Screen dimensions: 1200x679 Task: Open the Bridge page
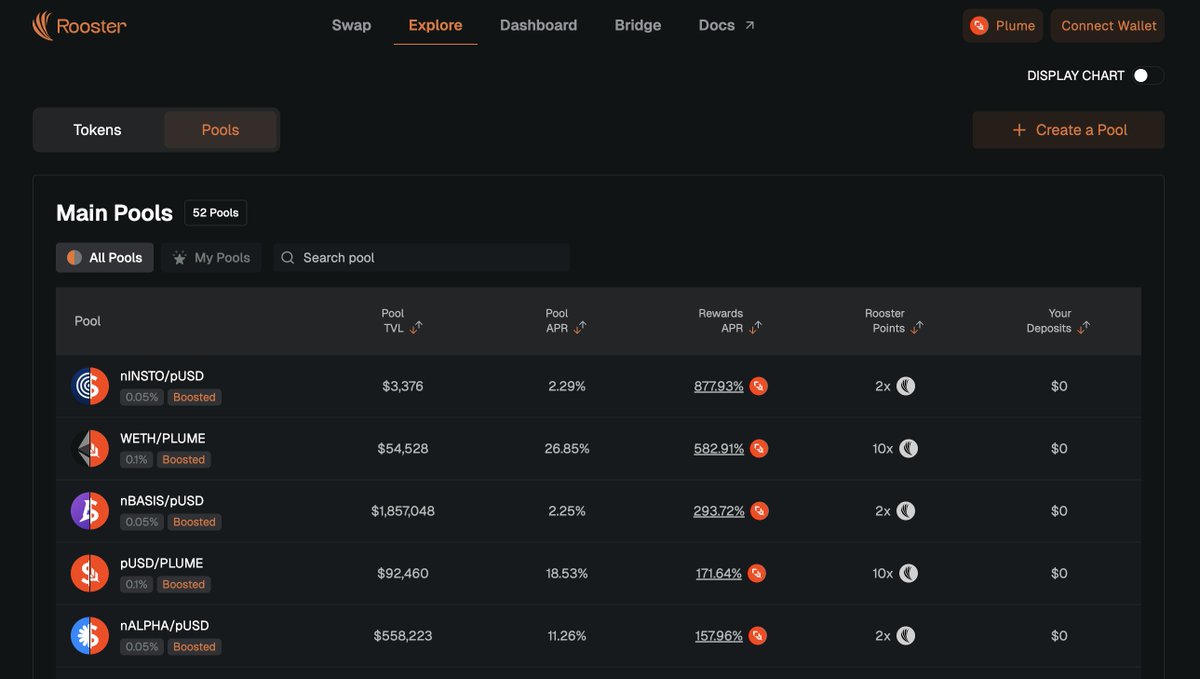coord(638,26)
